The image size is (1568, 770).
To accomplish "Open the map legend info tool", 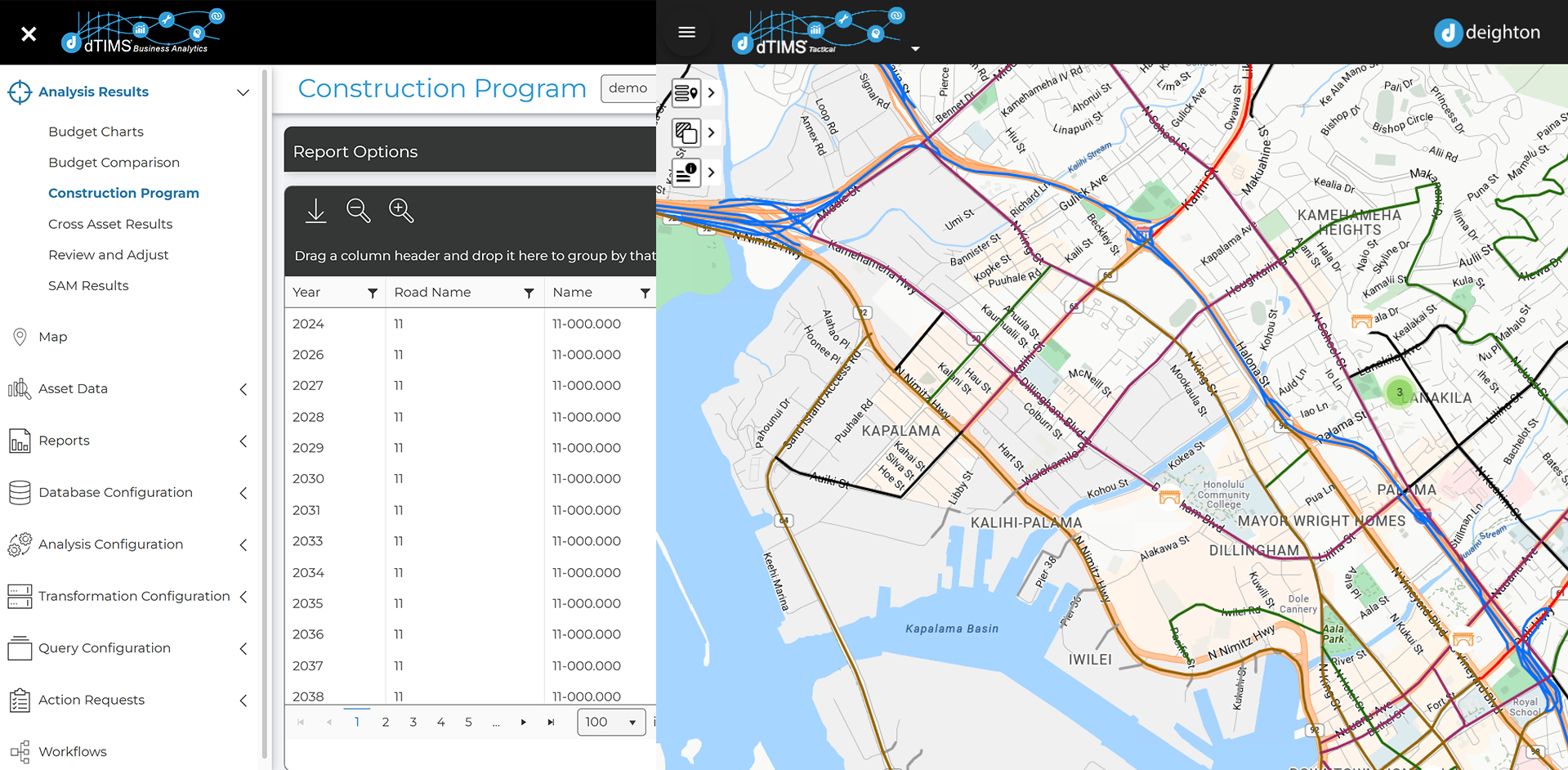I will (686, 172).
